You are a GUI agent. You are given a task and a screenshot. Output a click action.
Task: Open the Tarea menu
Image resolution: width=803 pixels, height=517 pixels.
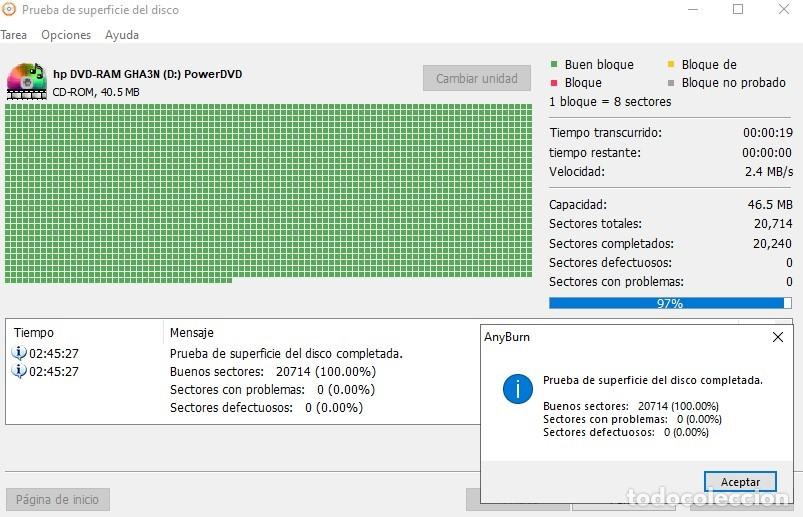tap(13, 35)
